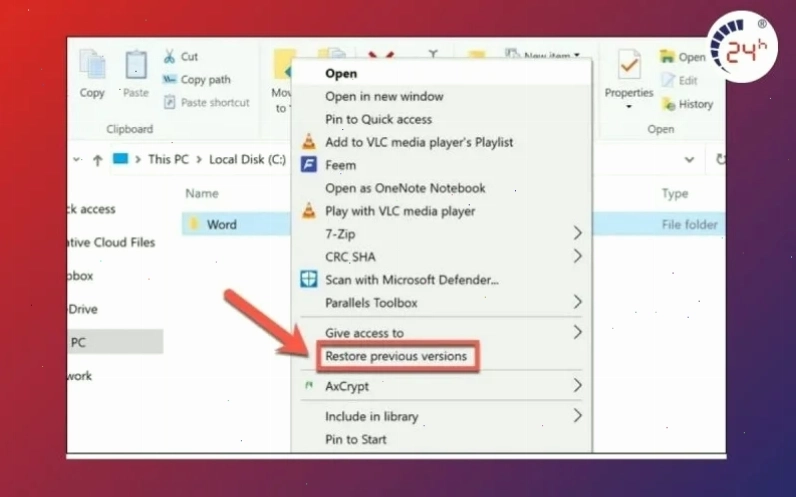
Task: Click This PC in the address path
Action: click(x=168, y=159)
